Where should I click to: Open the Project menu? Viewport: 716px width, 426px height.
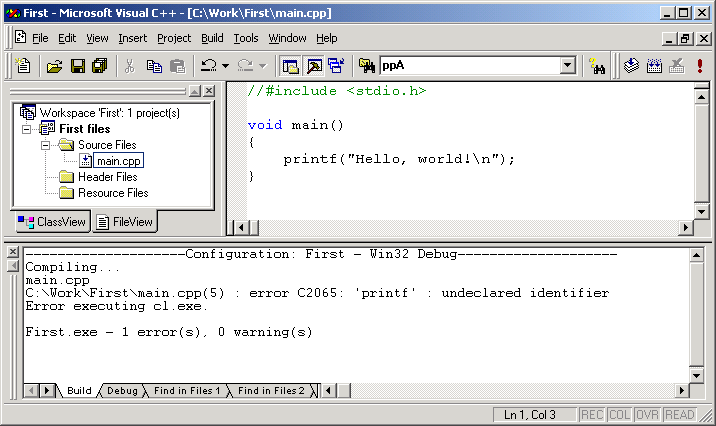[174, 38]
